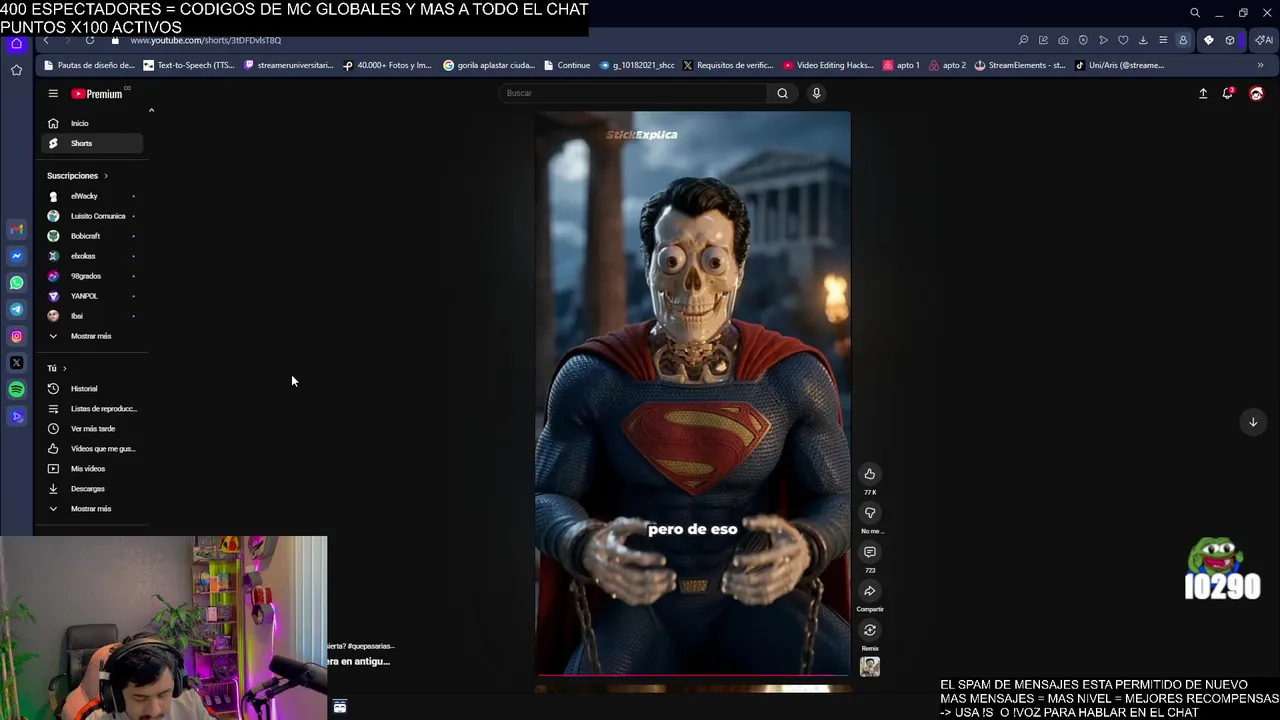Click the browser back arrow
1280x720 pixels.
pos(46,40)
